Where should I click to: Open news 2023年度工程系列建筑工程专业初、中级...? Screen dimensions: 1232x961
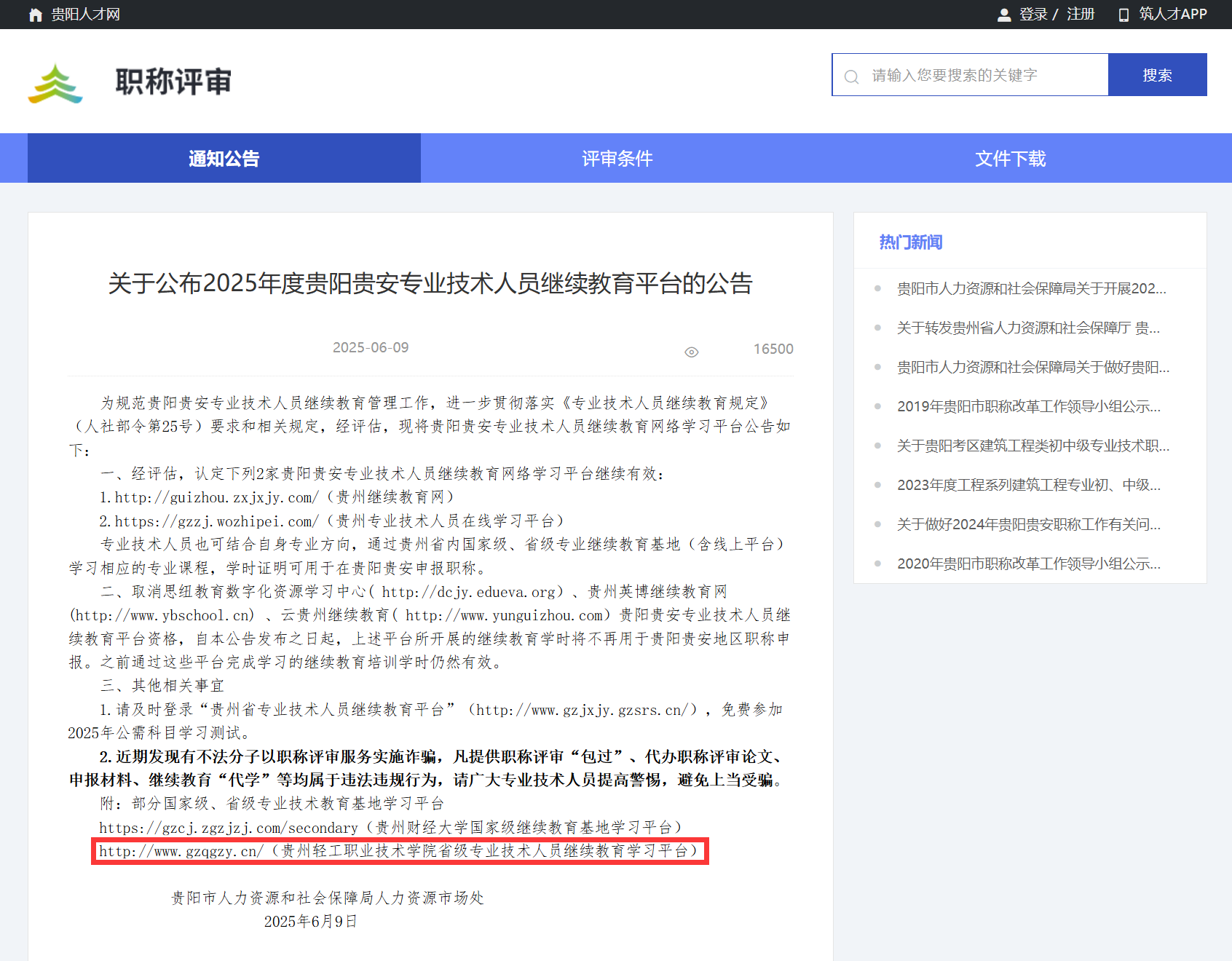tap(1029, 485)
